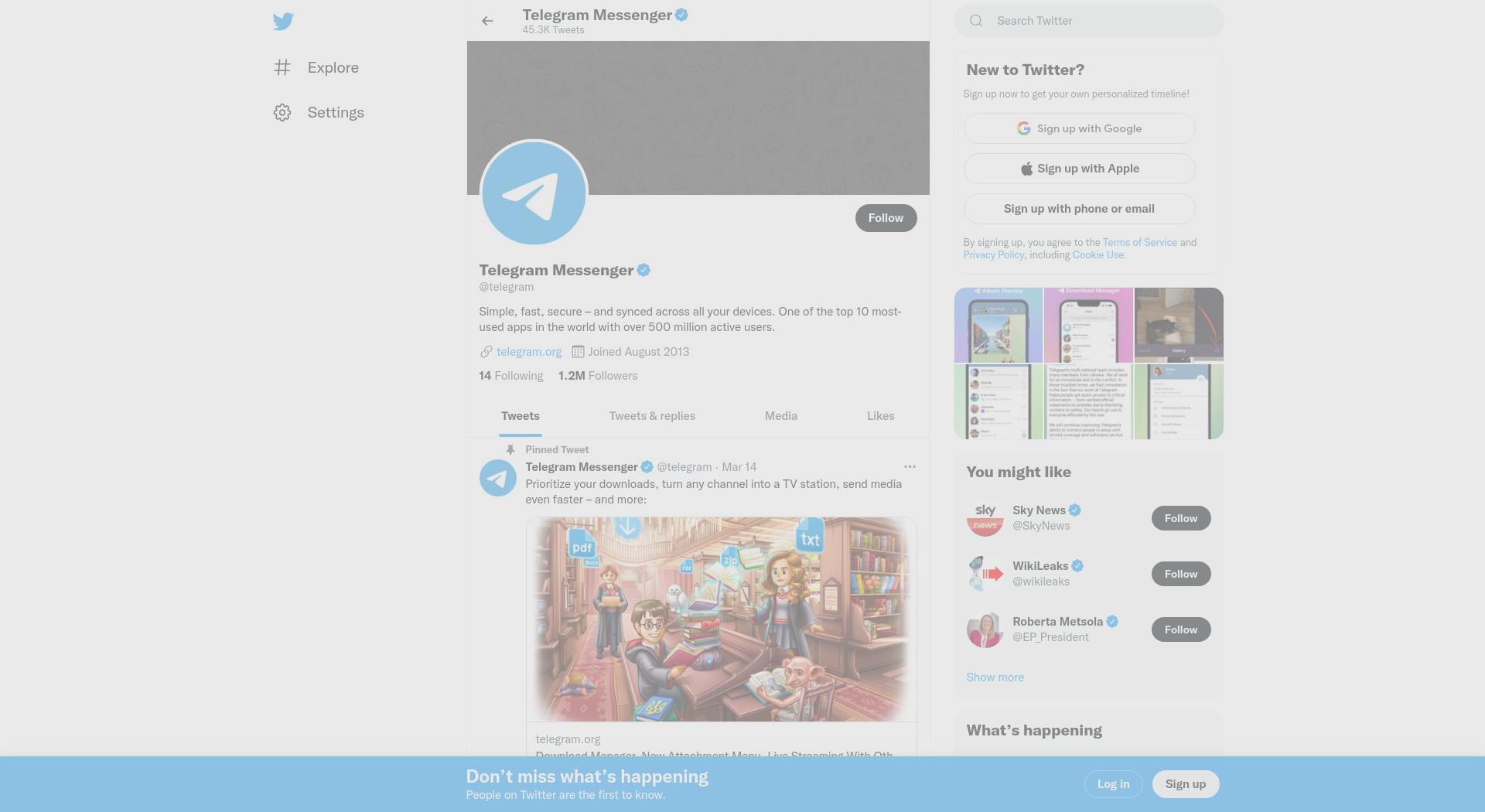
Task: Open the Download Manager media thumbnail
Action: click(x=1088, y=325)
